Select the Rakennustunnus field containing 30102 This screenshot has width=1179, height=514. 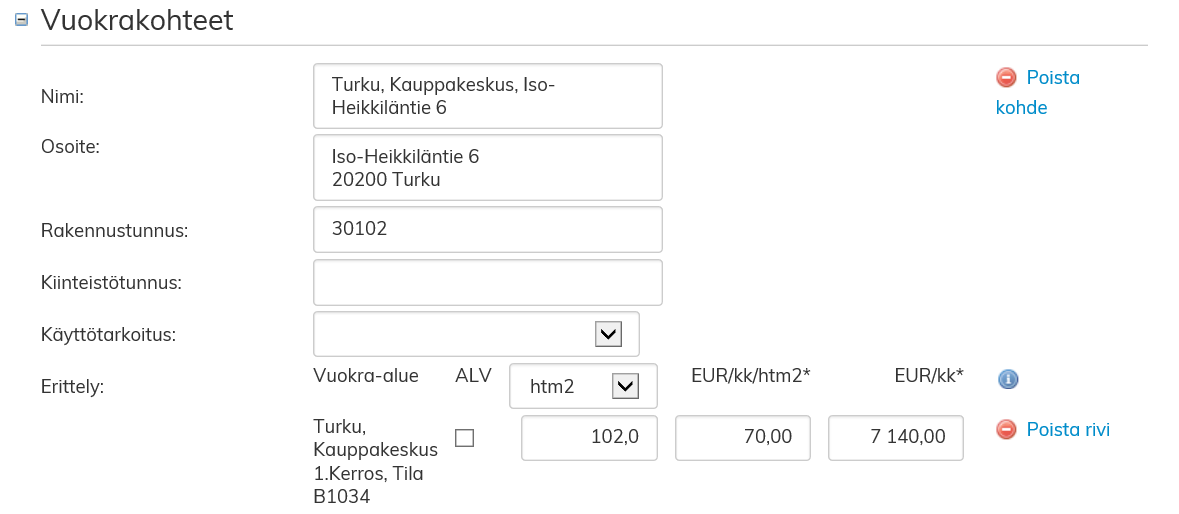point(488,229)
